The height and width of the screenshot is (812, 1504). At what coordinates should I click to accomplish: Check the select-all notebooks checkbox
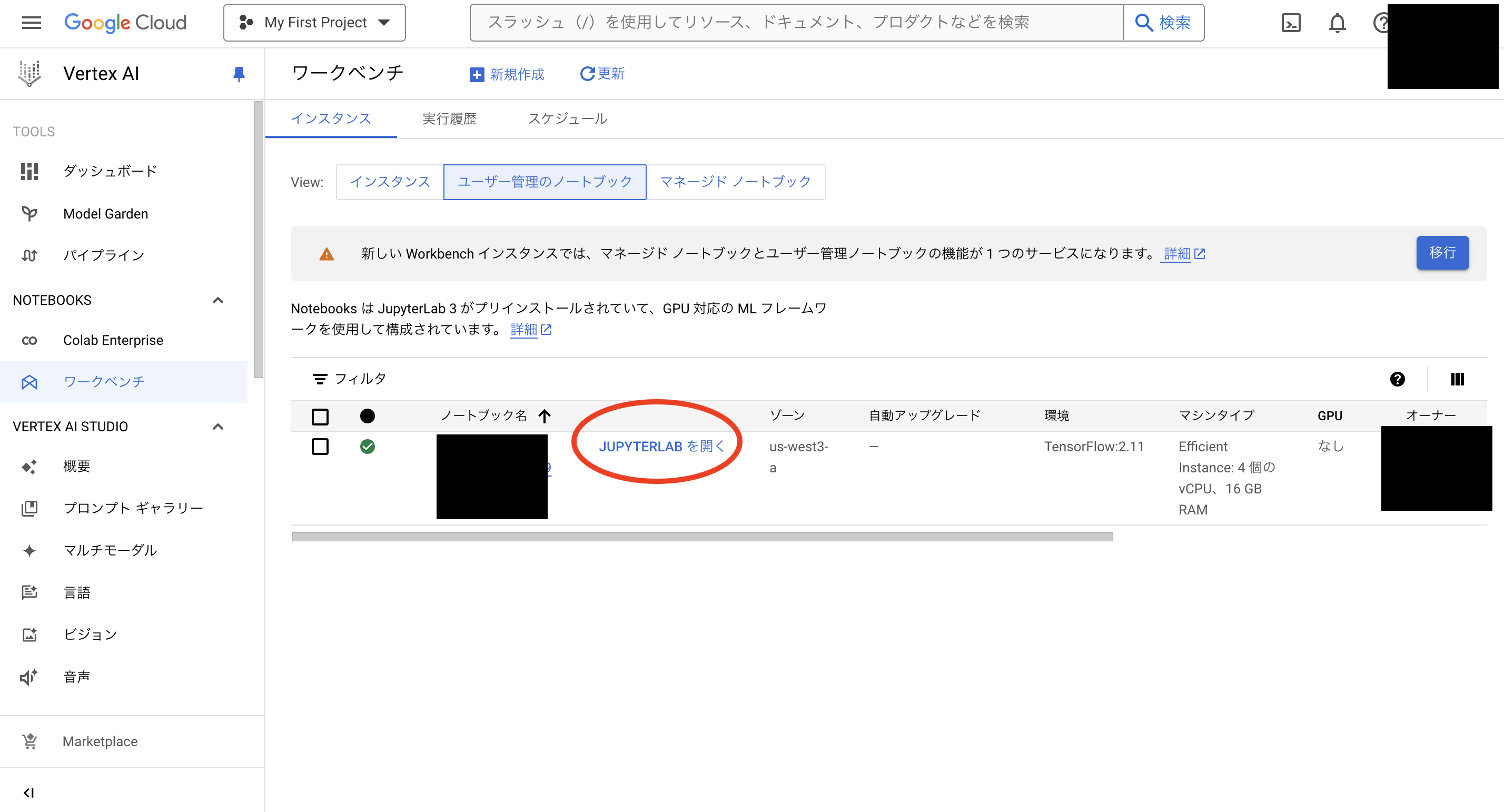320,415
